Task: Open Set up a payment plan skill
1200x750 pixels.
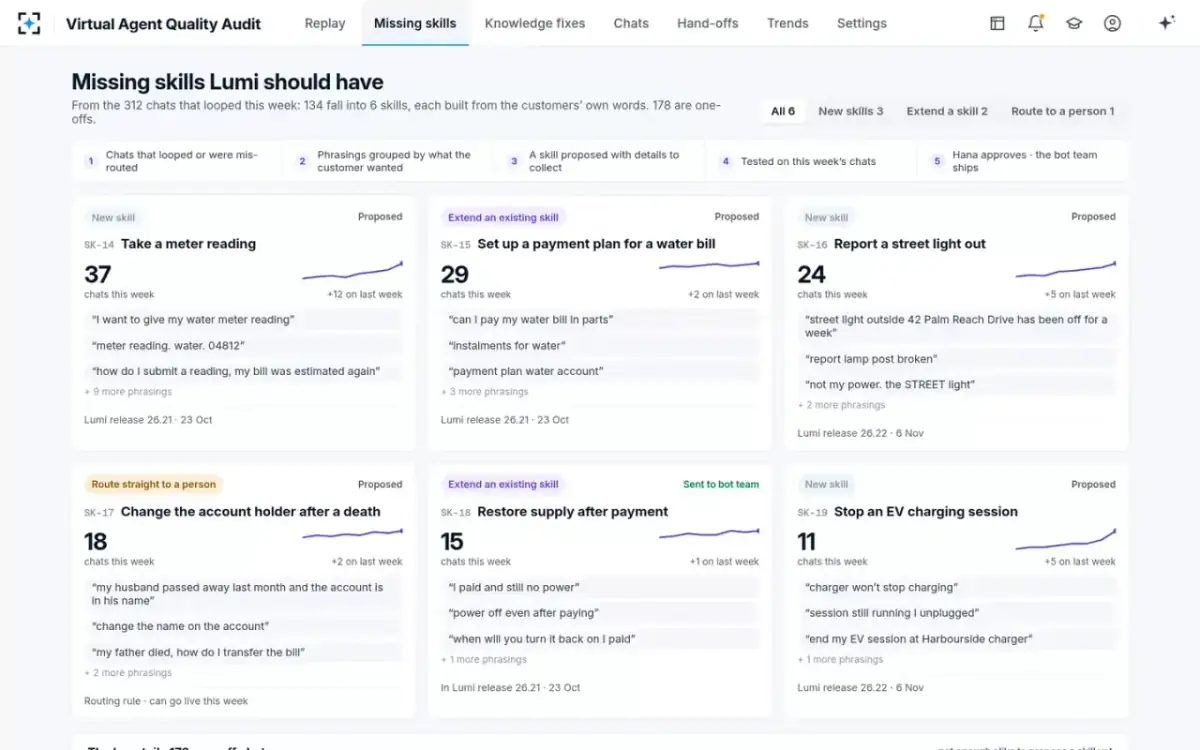Action: tap(596, 244)
